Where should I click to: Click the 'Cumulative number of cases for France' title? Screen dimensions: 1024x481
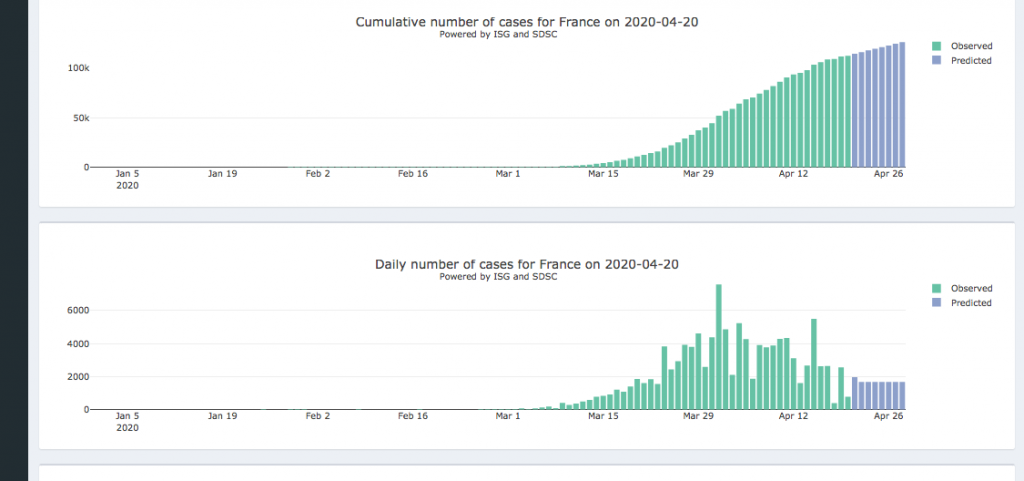[497, 22]
